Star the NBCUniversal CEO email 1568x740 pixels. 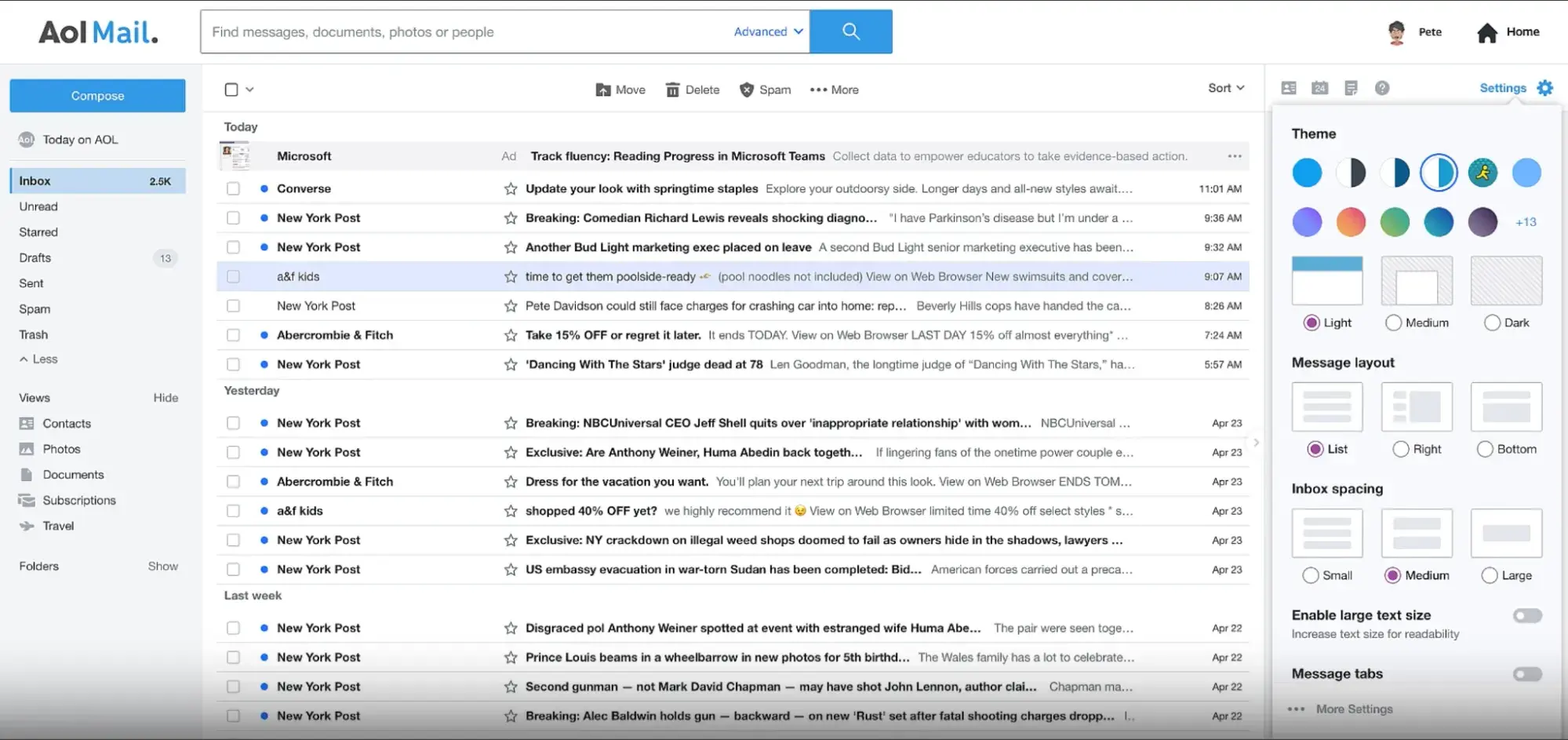[511, 423]
